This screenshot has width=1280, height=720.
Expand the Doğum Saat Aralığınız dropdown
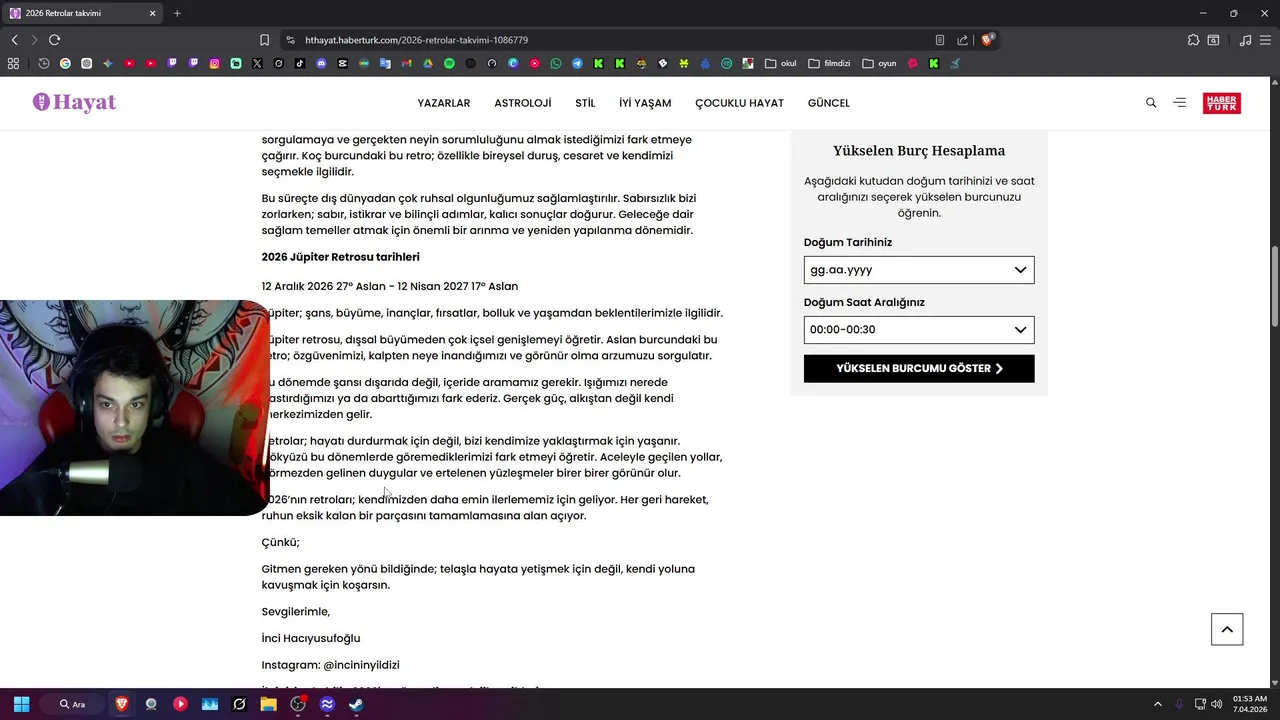tap(919, 330)
